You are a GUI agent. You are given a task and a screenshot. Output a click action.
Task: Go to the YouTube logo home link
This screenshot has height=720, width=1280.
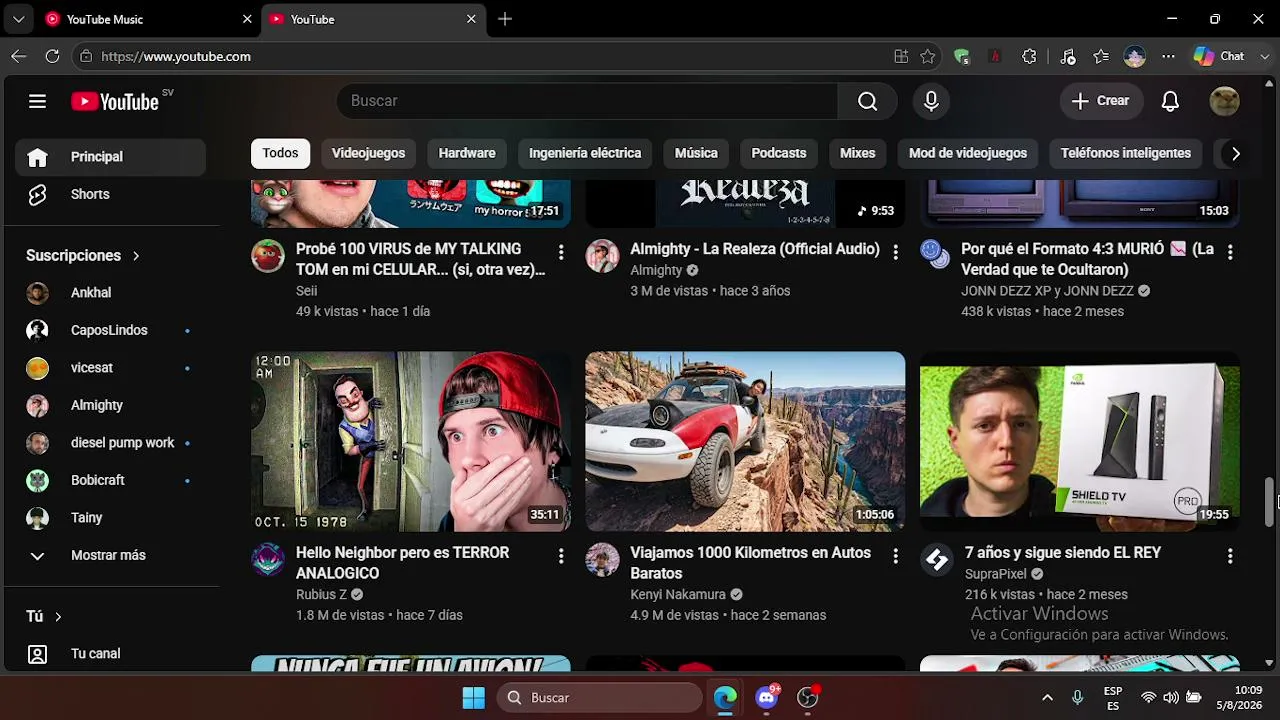pyautogui.click(x=115, y=101)
